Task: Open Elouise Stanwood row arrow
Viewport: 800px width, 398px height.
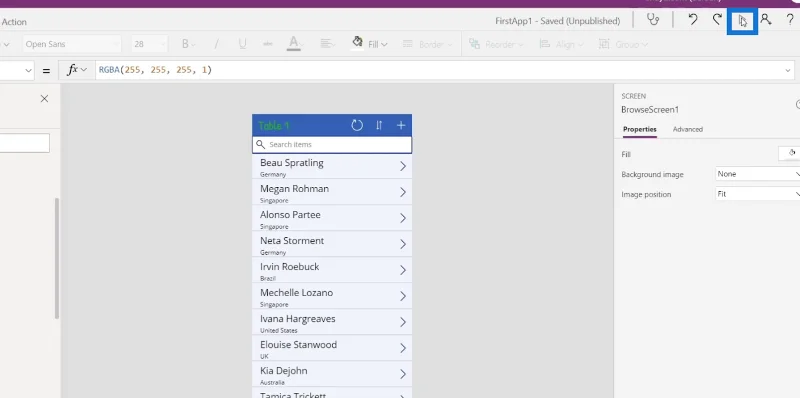Action: [x=403, y=349]
